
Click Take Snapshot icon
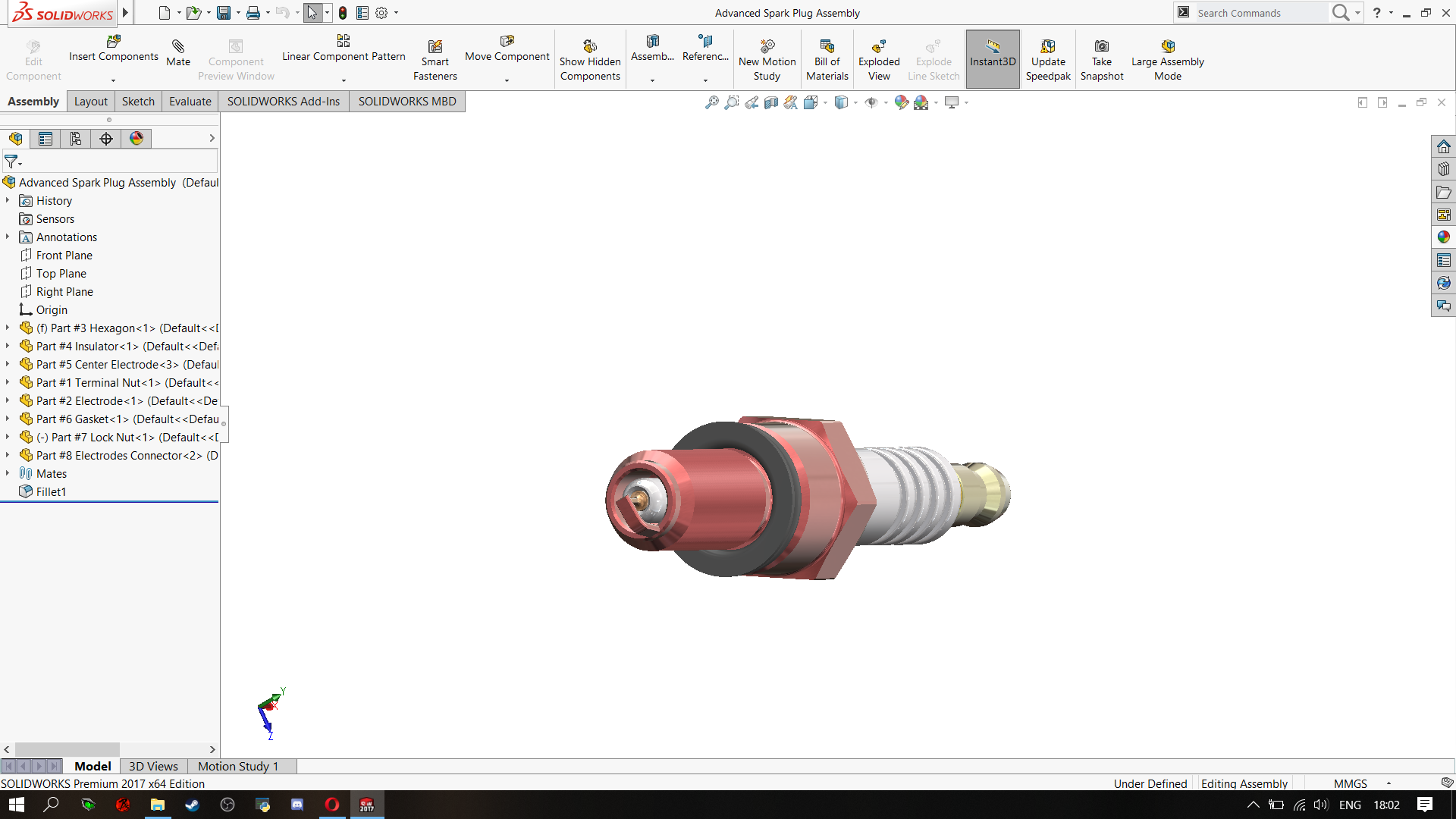pos(1101,47)
